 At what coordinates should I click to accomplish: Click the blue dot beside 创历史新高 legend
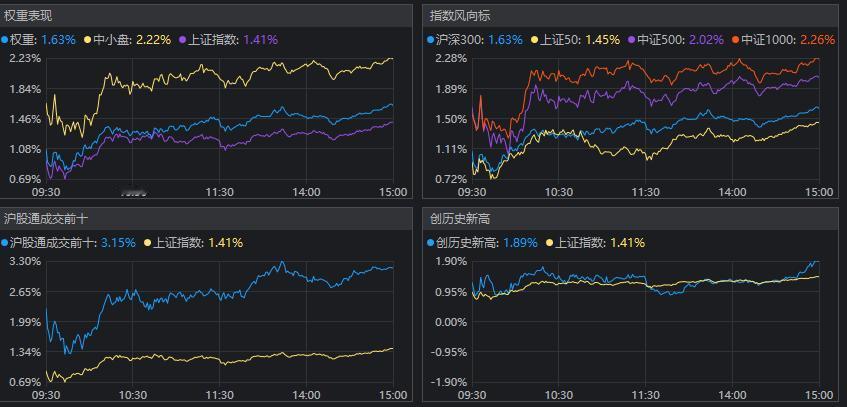431,243
